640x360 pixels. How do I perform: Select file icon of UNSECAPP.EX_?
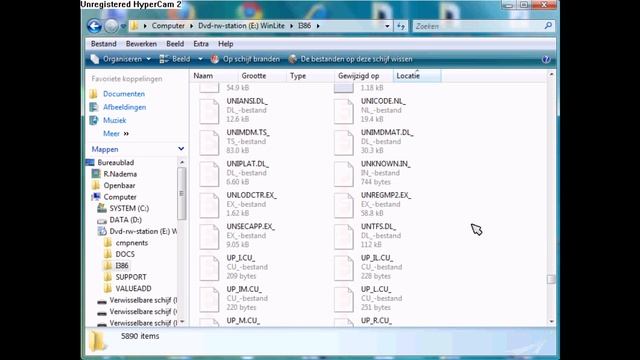pos(209,237)
